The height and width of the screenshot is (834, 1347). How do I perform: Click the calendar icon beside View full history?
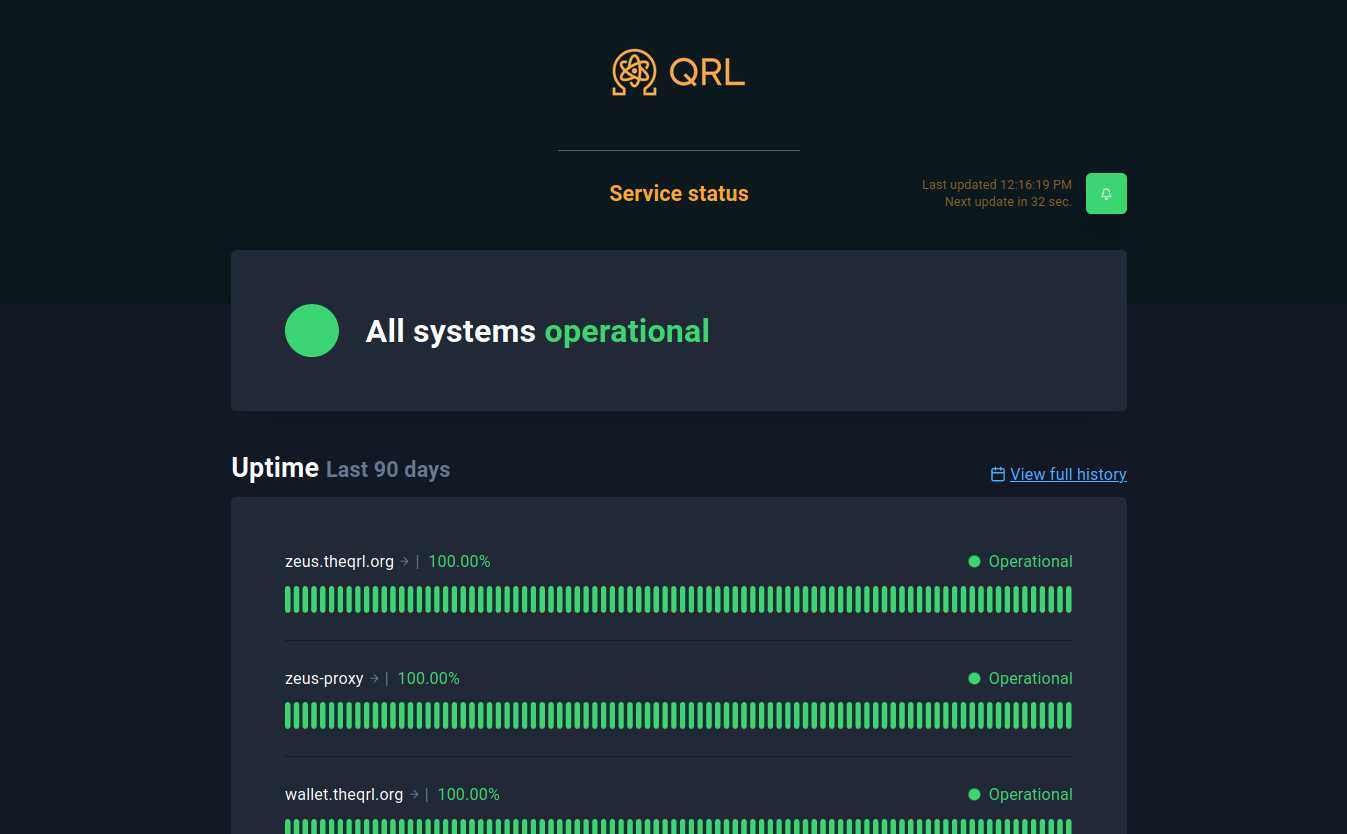tap(997, 474)
